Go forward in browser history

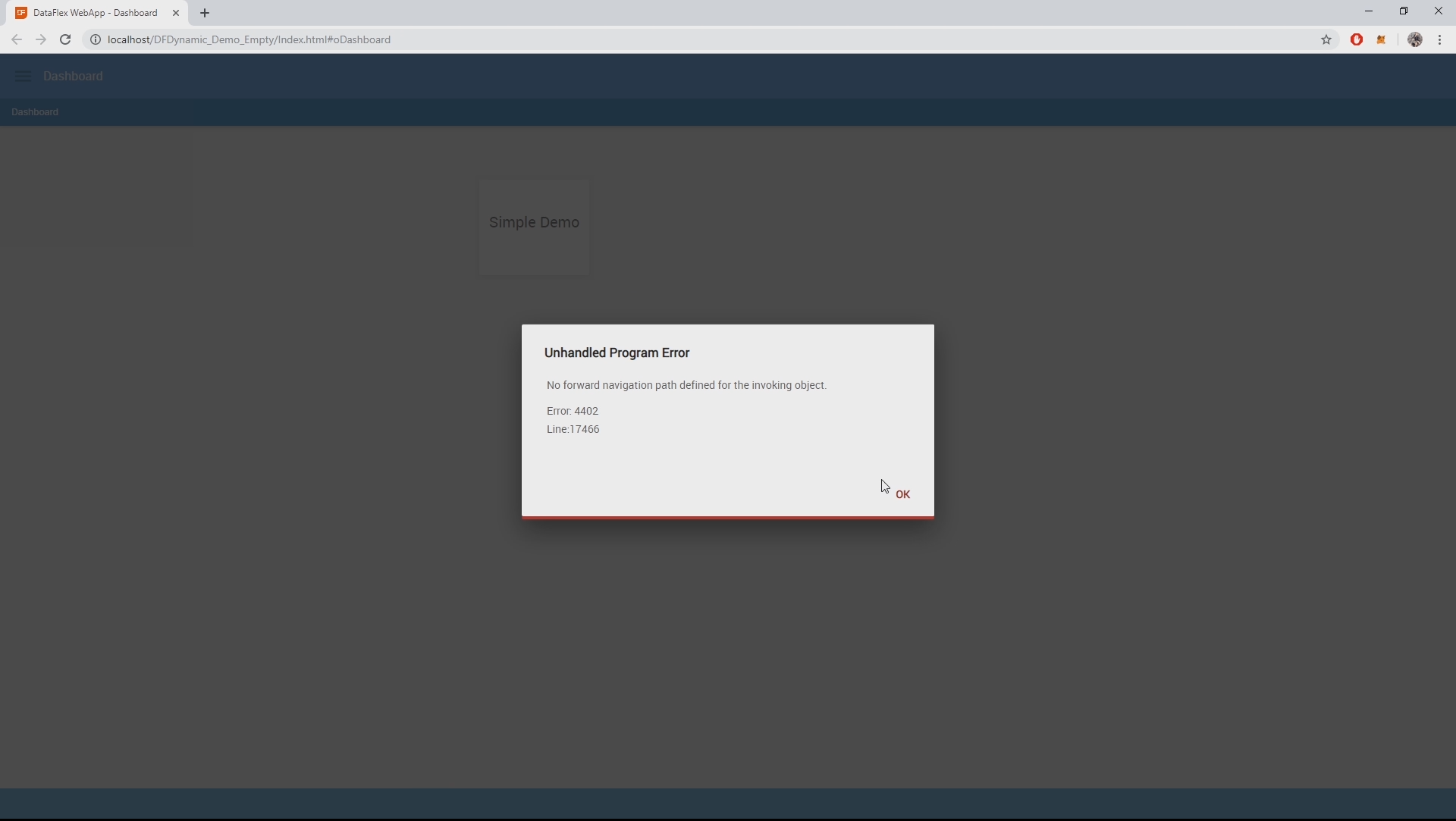point(41,39)
